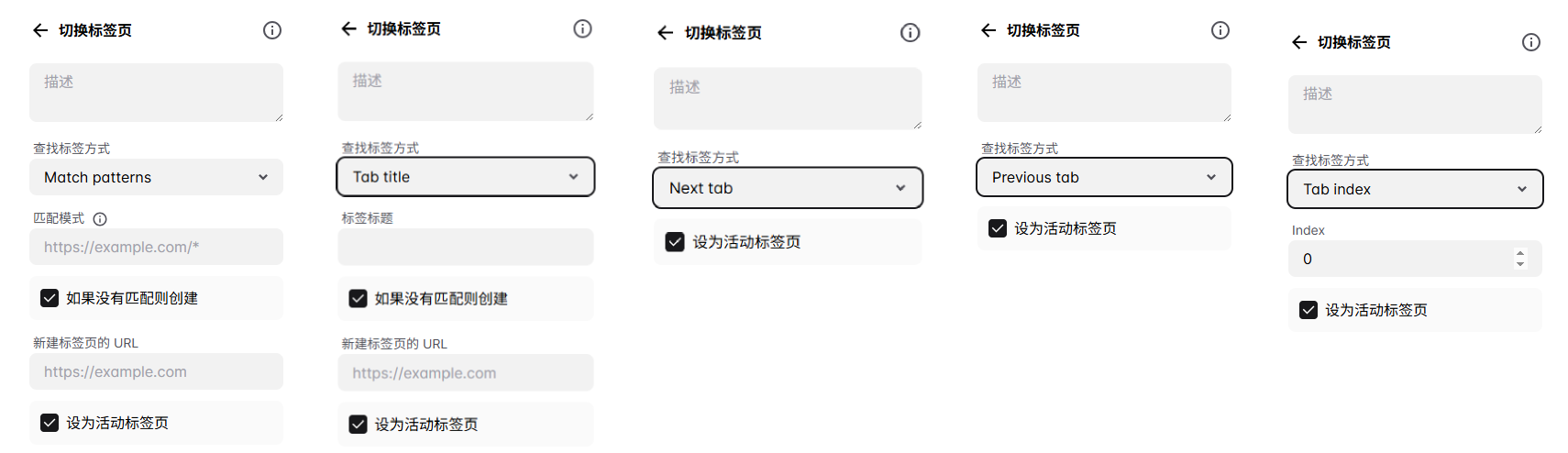Toggle 如果没有匹配则创建 in Tab title panel

tap(359, 299)
